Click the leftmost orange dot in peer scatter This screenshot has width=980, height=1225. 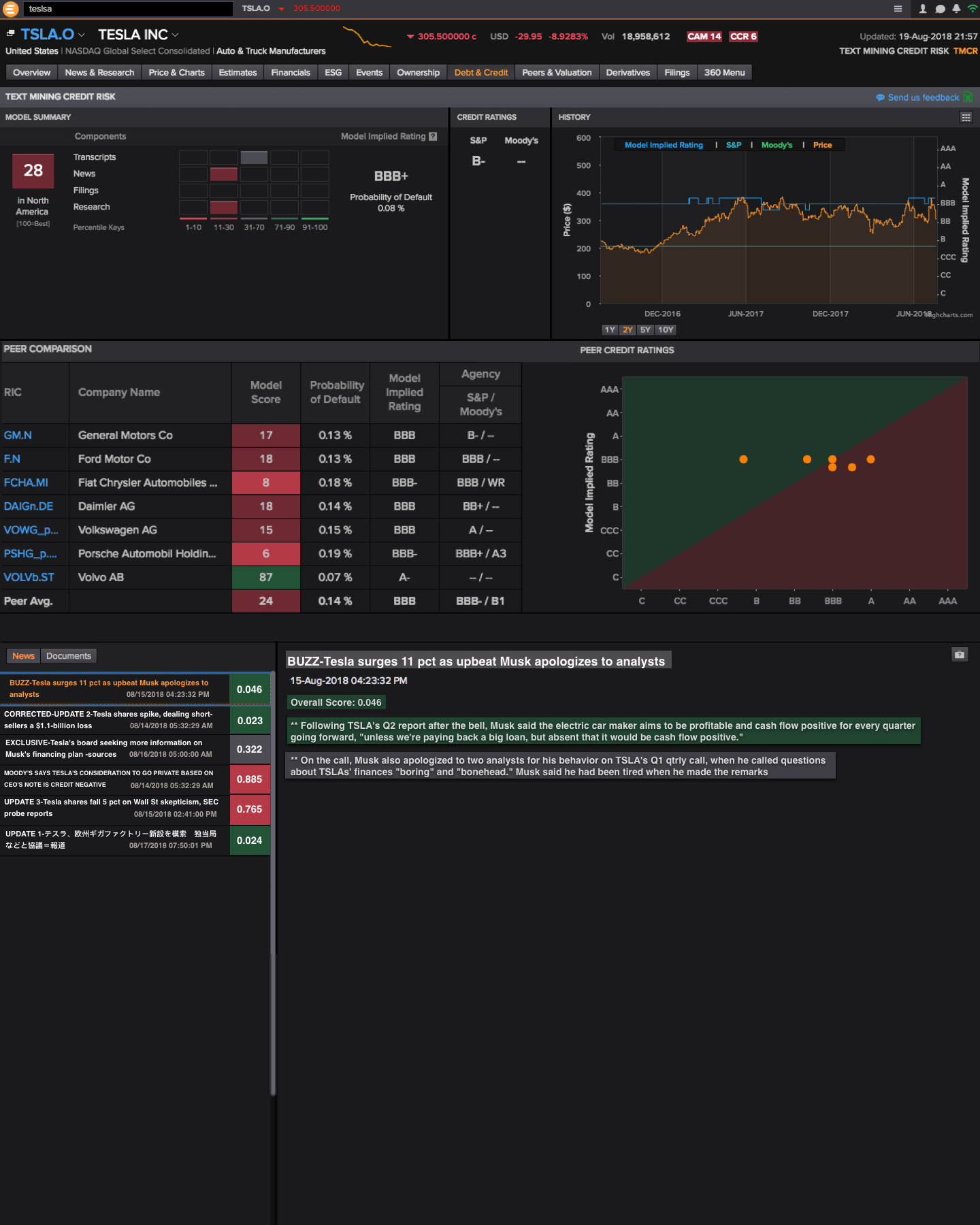click(x=743, y=459)
